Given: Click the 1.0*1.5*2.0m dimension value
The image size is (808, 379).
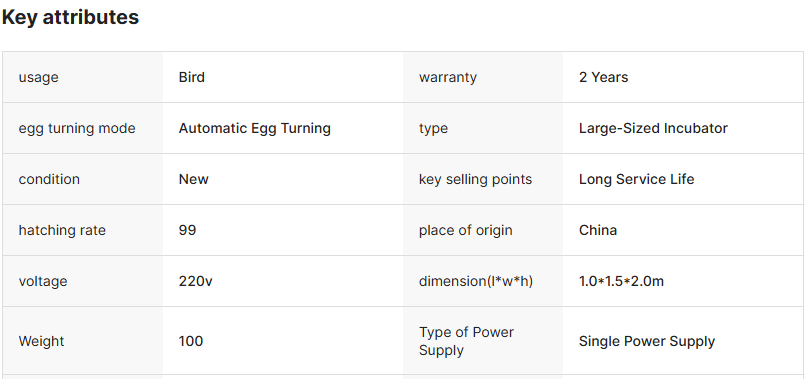Looking at the screenshot, I should (x=621, y=282).
